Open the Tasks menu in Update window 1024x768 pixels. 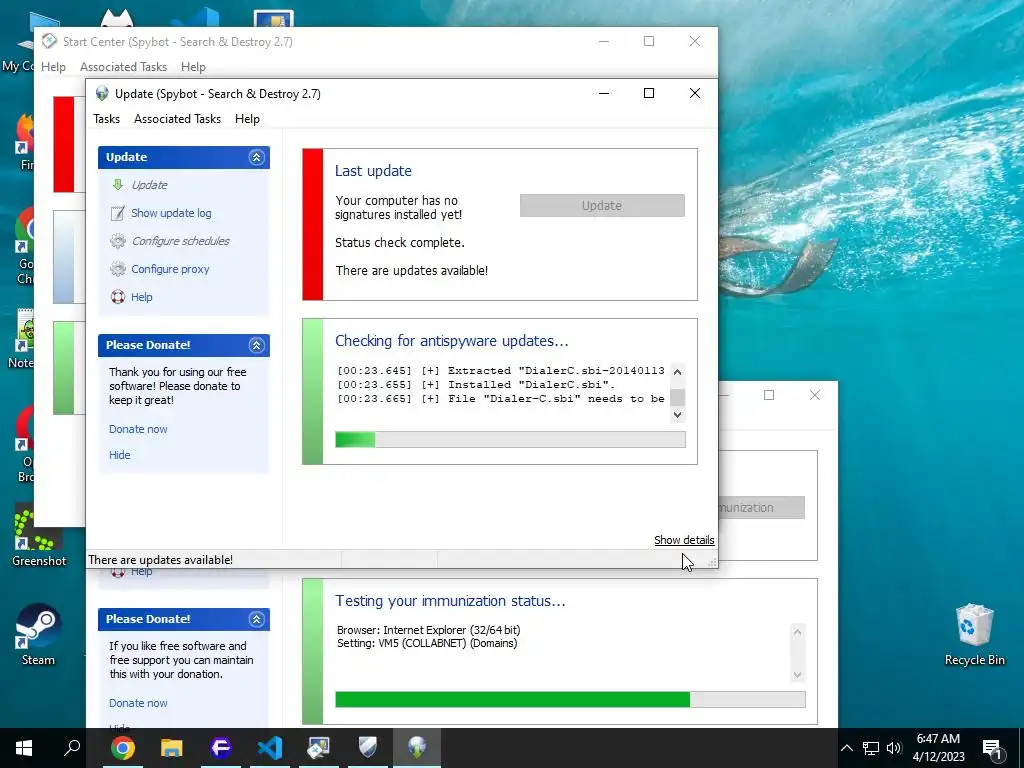tap(106, 119)
